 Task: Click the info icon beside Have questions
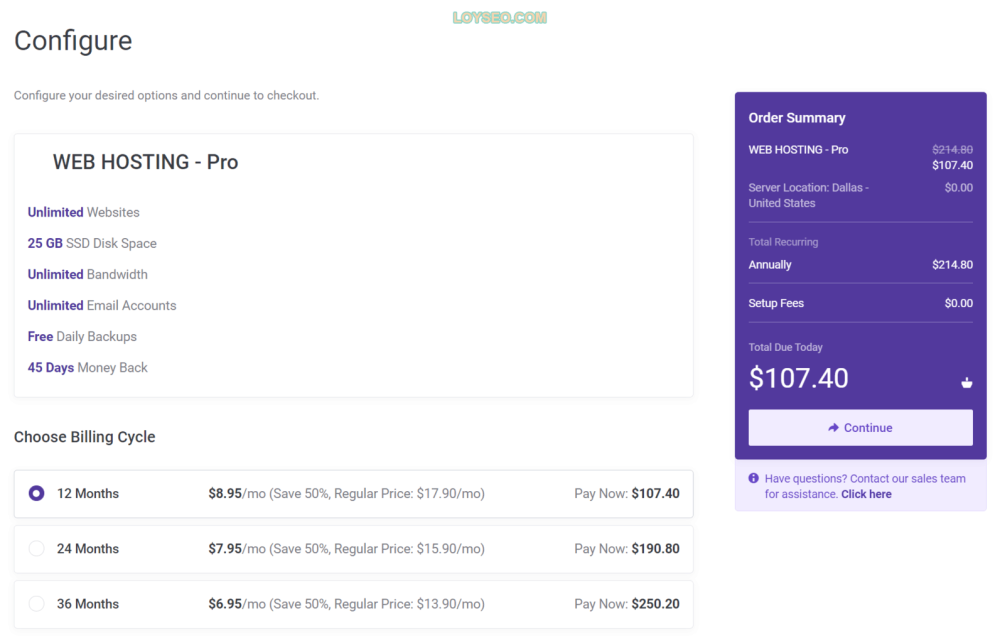pyautogui.click(x=754, y=478)
